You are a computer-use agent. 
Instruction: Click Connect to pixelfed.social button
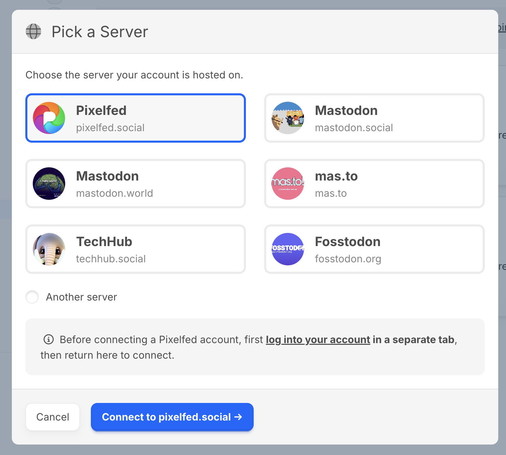pos(172,417)
